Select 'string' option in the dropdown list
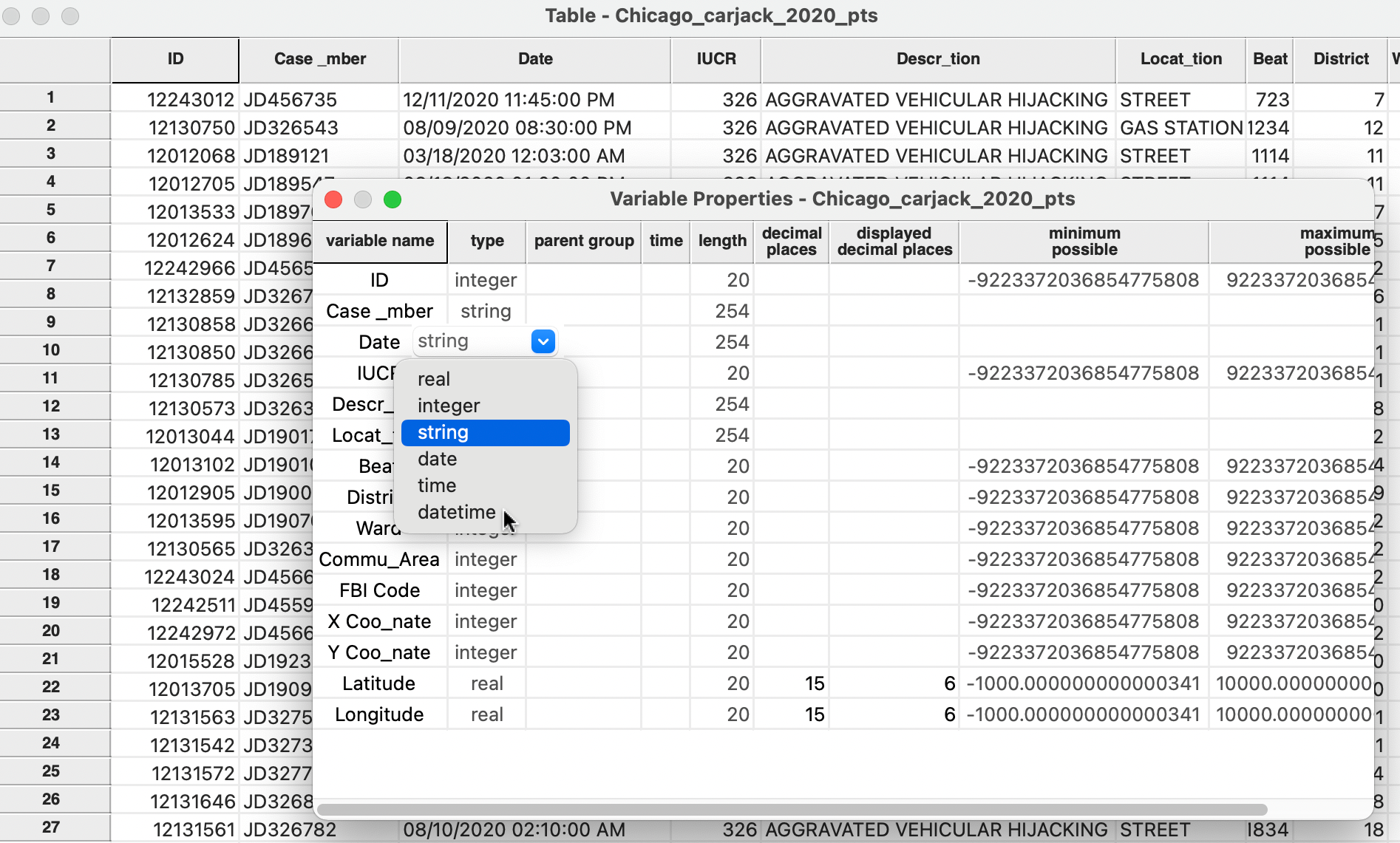Image resolution: width=1400 pixels, height=843 pixels. 485,432
